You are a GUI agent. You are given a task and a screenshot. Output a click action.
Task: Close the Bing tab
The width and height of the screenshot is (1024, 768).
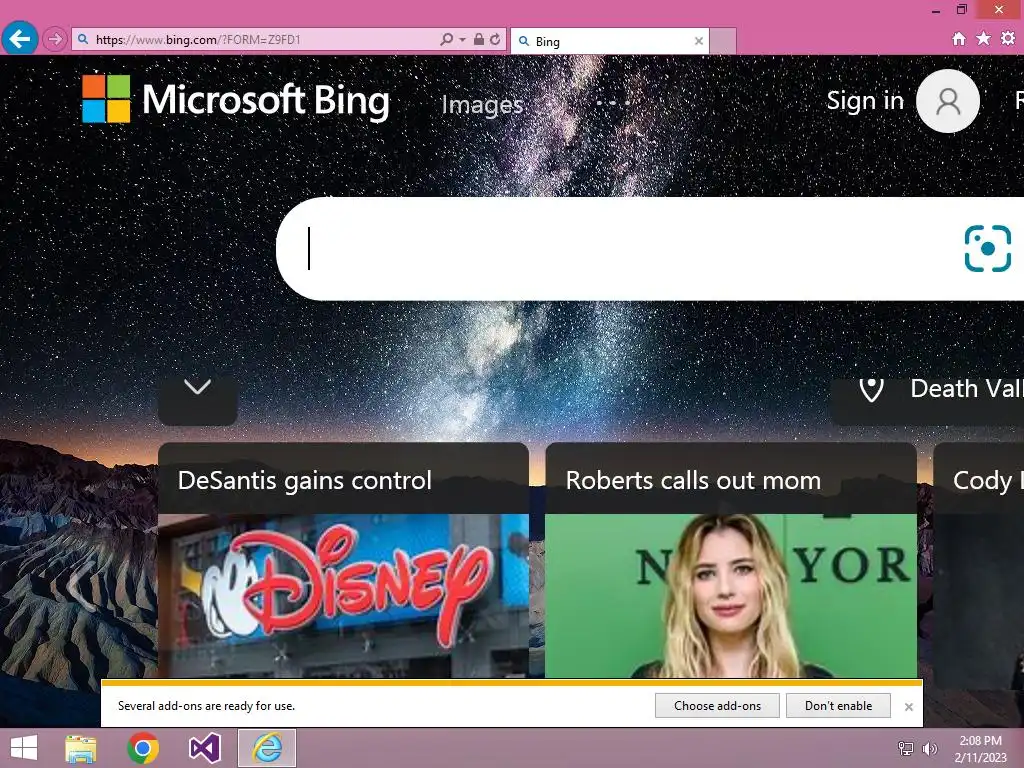[x=699, y=41]
